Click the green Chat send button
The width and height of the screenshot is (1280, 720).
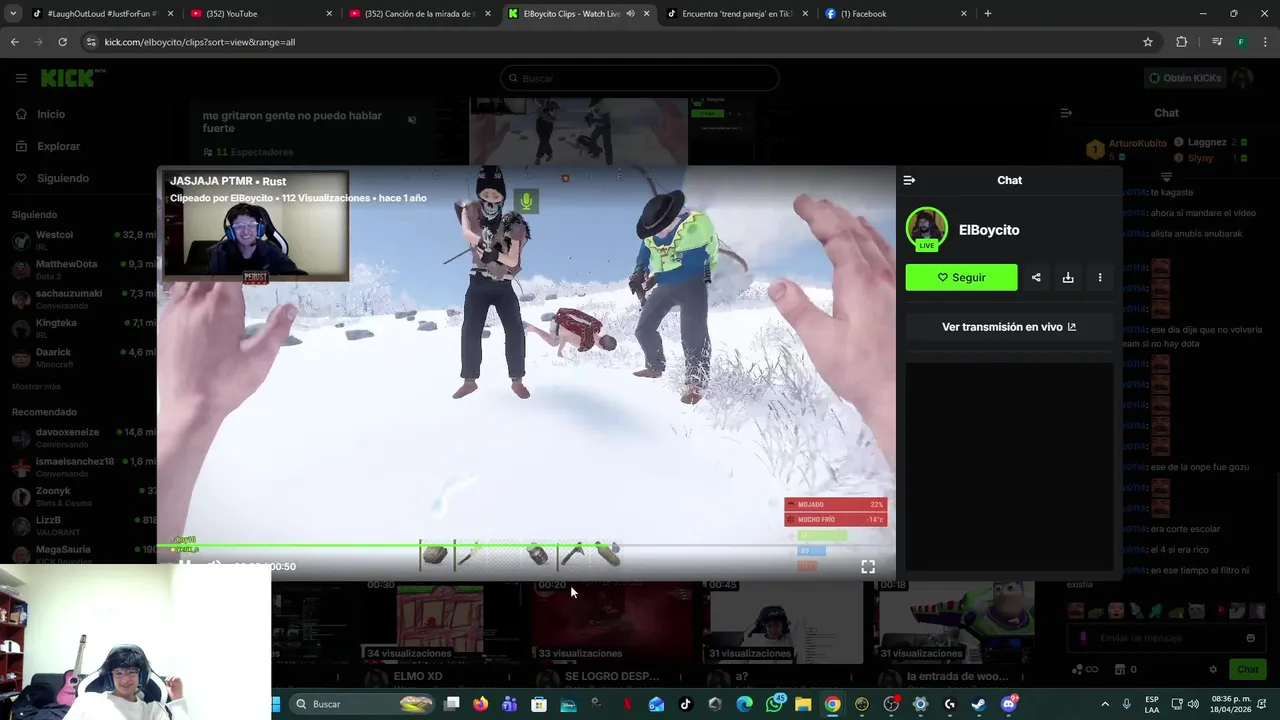pos(1248,669)
